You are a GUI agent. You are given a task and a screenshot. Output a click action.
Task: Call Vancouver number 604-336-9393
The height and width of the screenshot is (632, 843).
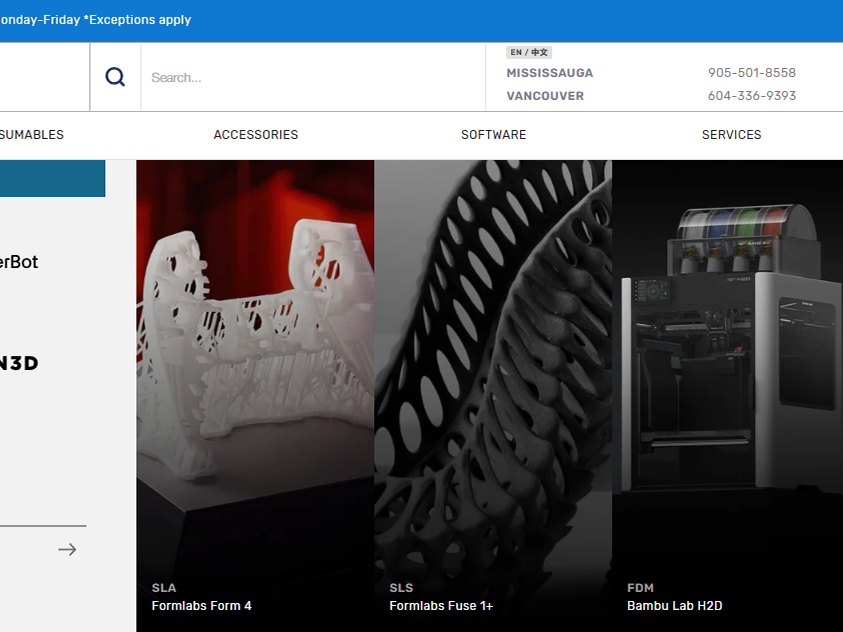752,96
